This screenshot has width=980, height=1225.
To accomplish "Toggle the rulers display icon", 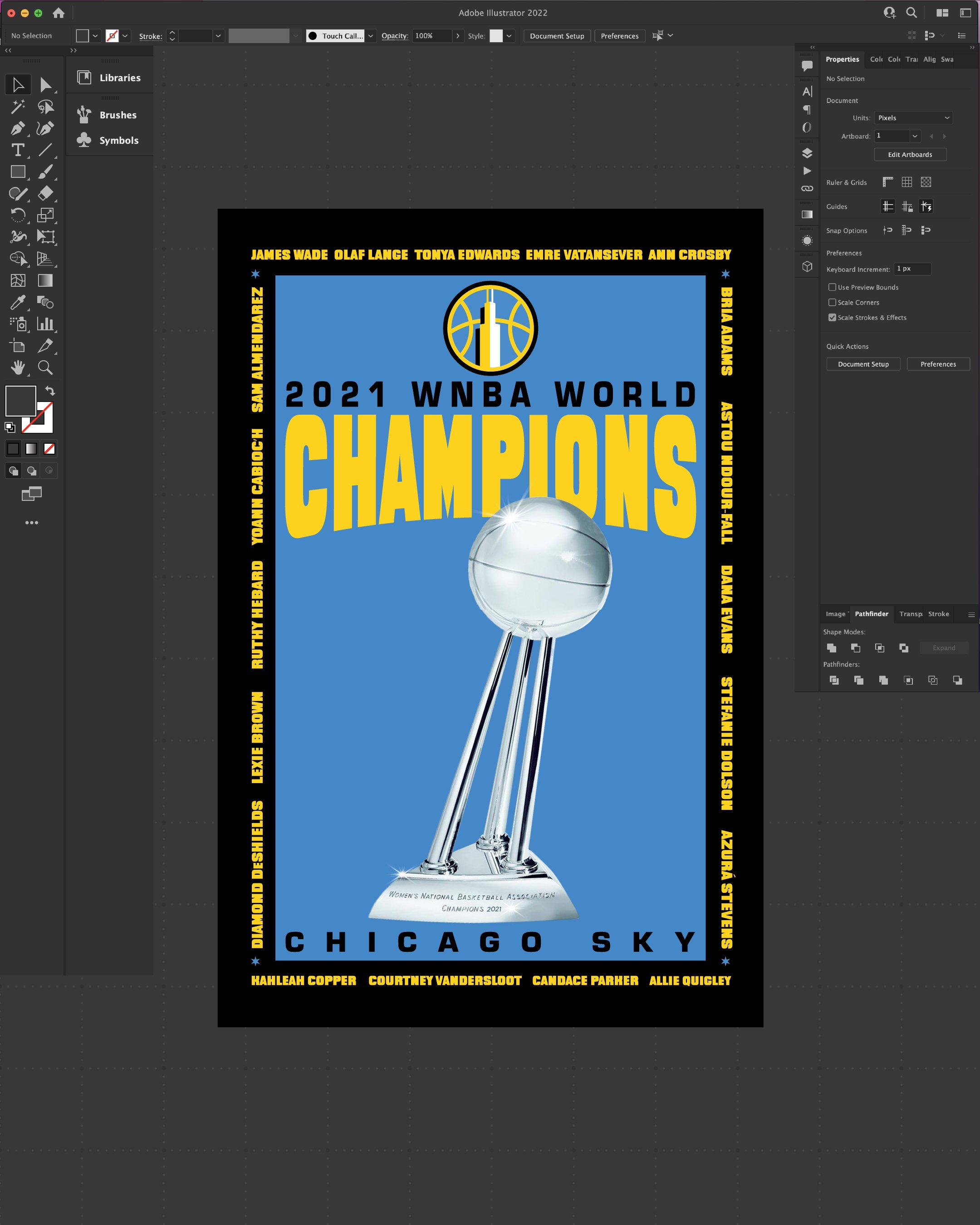I will 888,182.
